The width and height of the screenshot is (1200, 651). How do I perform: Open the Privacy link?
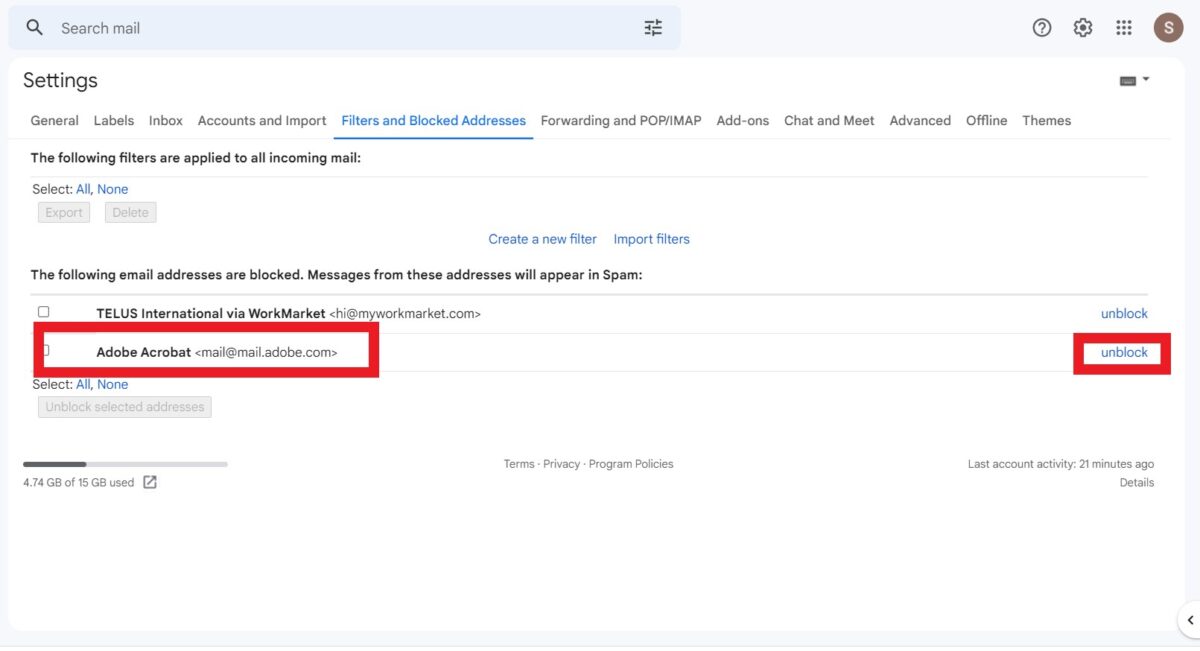[562, 464]
